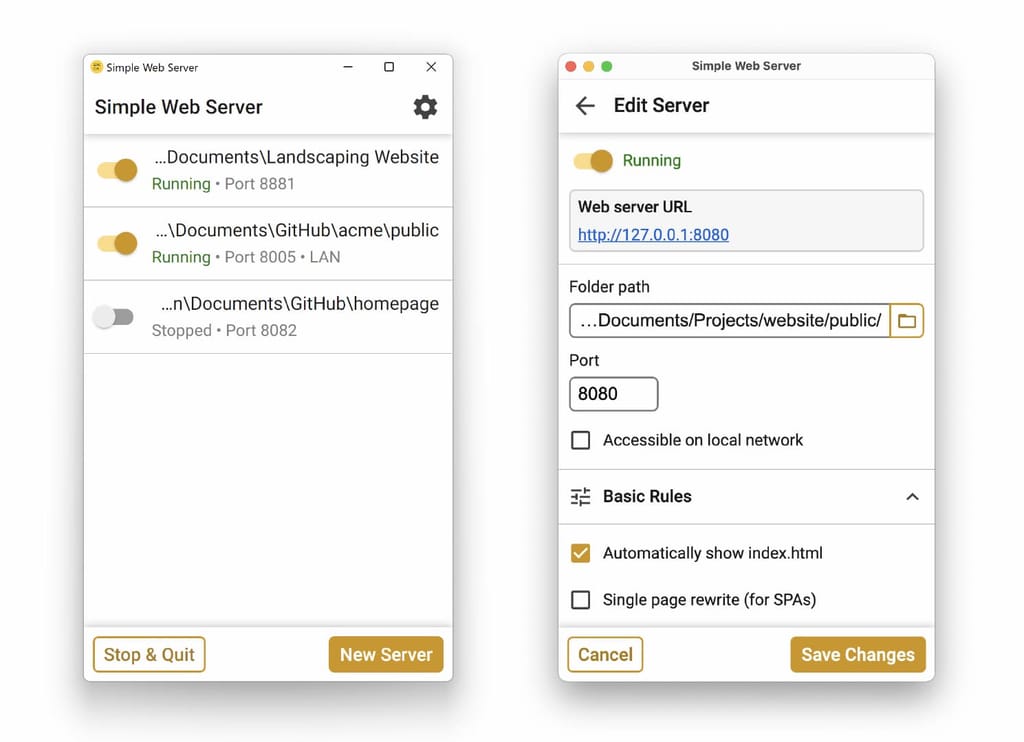Click the back arrow in Edit Server

click(x=585, y=106)
